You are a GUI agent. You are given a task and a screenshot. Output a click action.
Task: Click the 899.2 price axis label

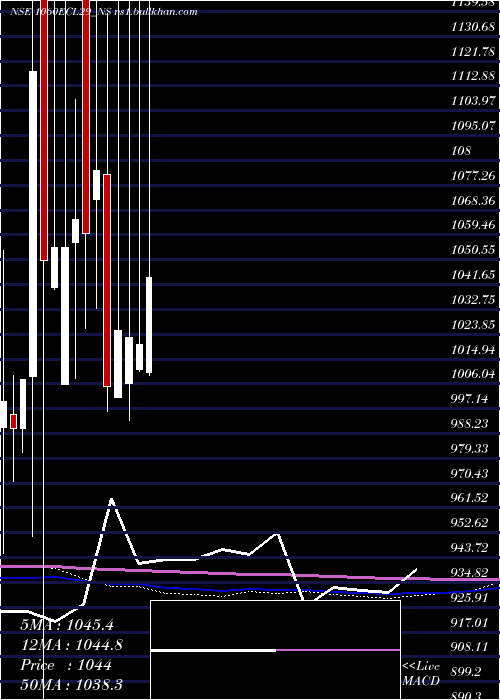[x=467, y=671]
